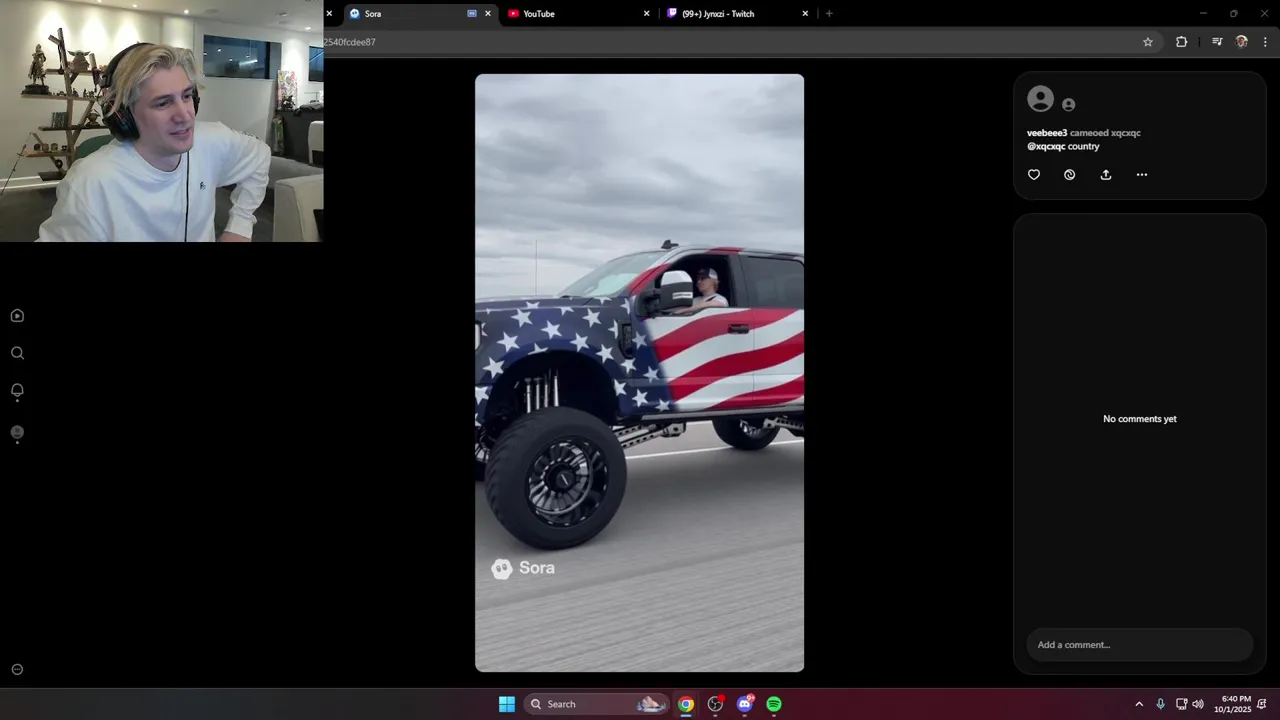Screen dimensions: 1280x720
Task: Open the three-dot more options menu
Action: point(1142,175)
